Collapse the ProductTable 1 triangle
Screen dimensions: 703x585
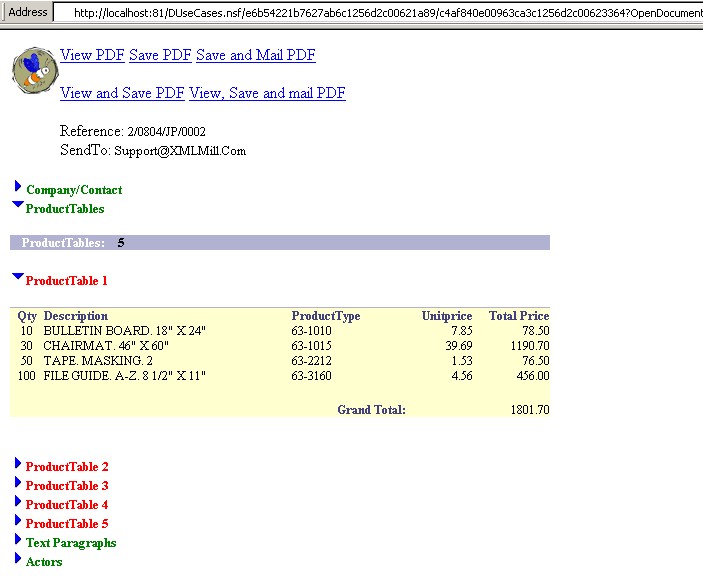pyautogui.click(x=18, y=276)
